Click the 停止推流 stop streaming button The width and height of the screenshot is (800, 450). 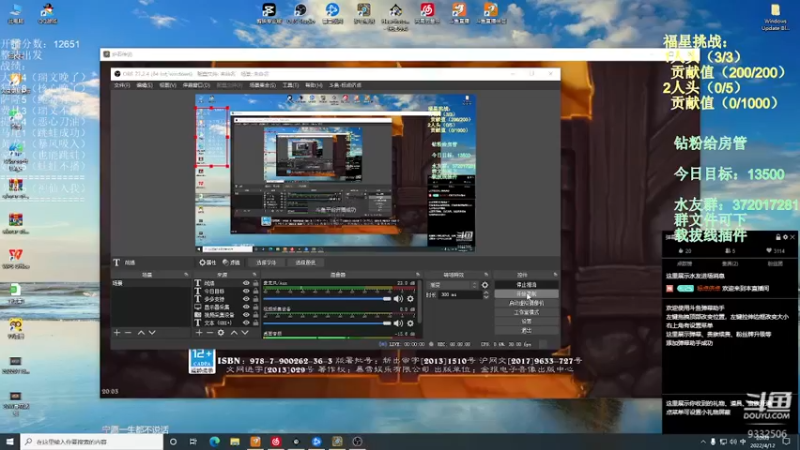527,285
